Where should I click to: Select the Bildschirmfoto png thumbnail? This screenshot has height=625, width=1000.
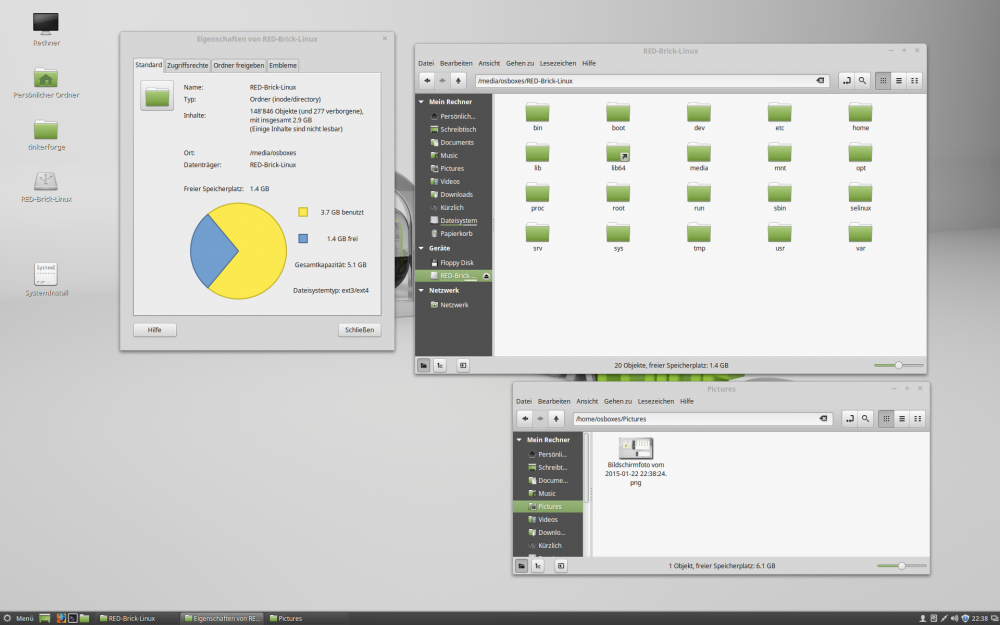636,449
